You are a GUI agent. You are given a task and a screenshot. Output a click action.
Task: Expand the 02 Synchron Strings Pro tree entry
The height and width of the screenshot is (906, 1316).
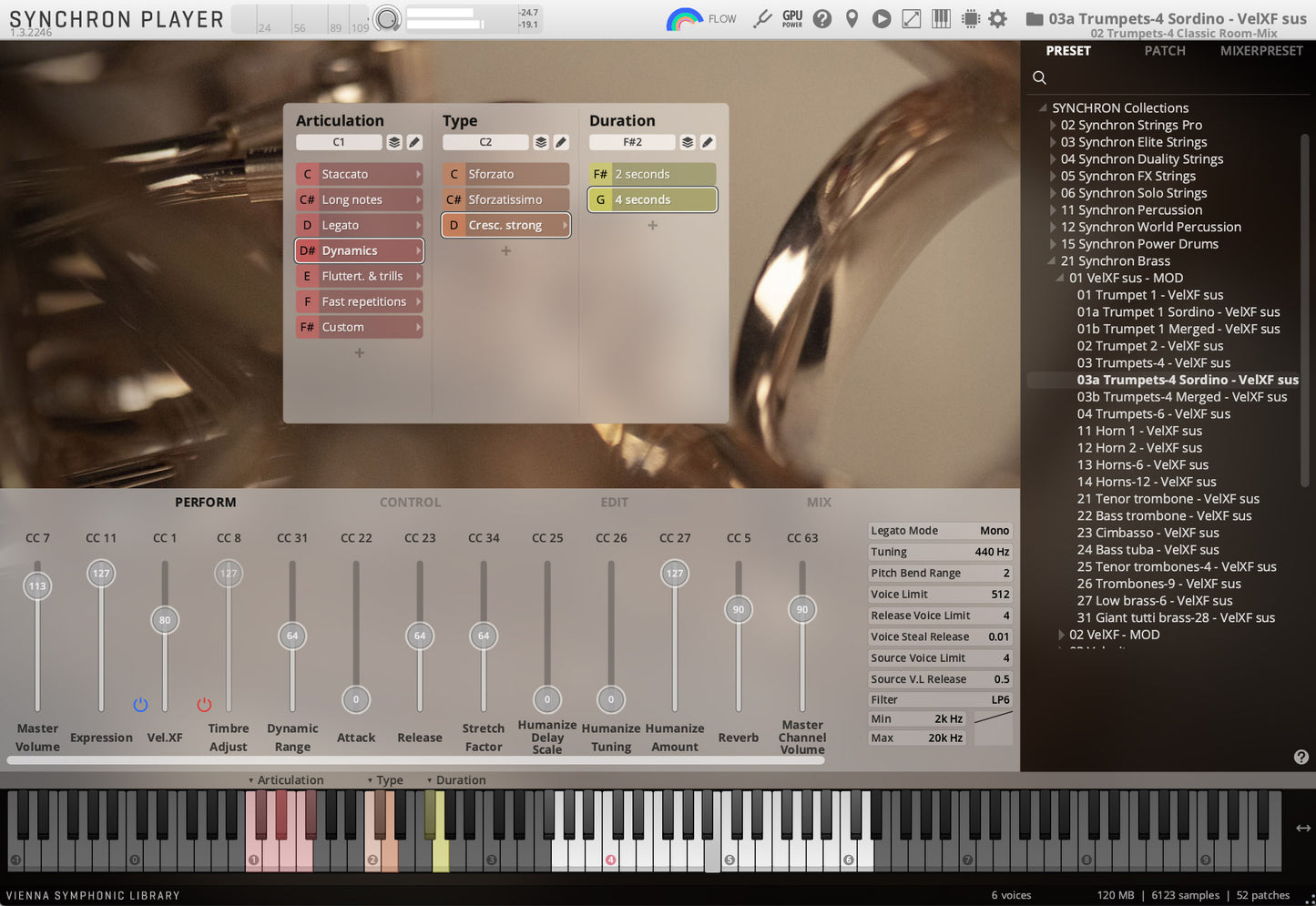[x=1053, y=125]
